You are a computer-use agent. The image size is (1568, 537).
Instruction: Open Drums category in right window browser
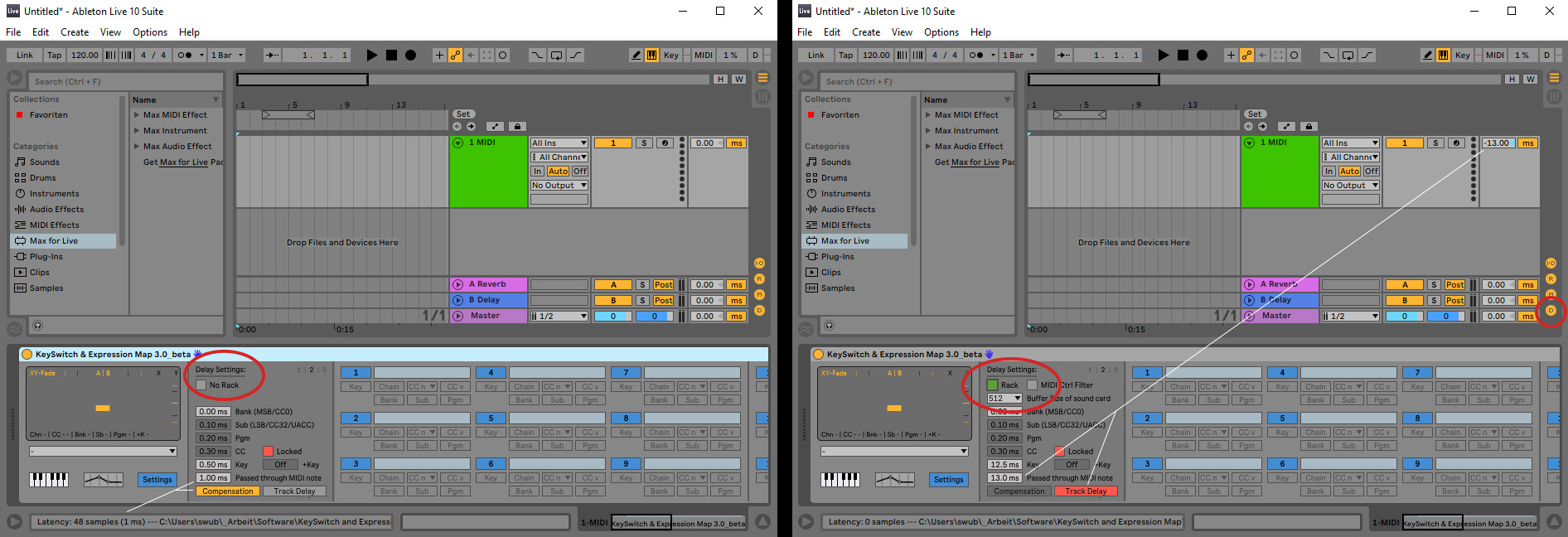(x=835, y=178)
